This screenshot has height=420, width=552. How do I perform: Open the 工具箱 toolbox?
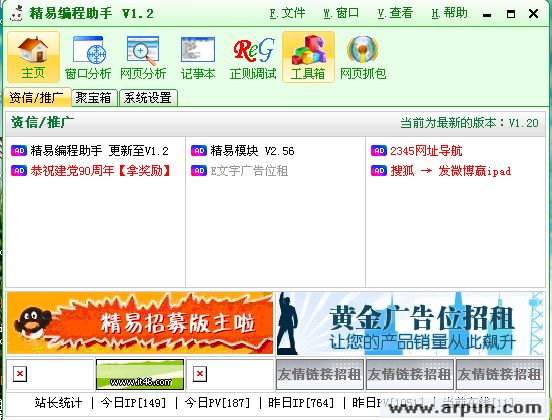pos(308,57)
